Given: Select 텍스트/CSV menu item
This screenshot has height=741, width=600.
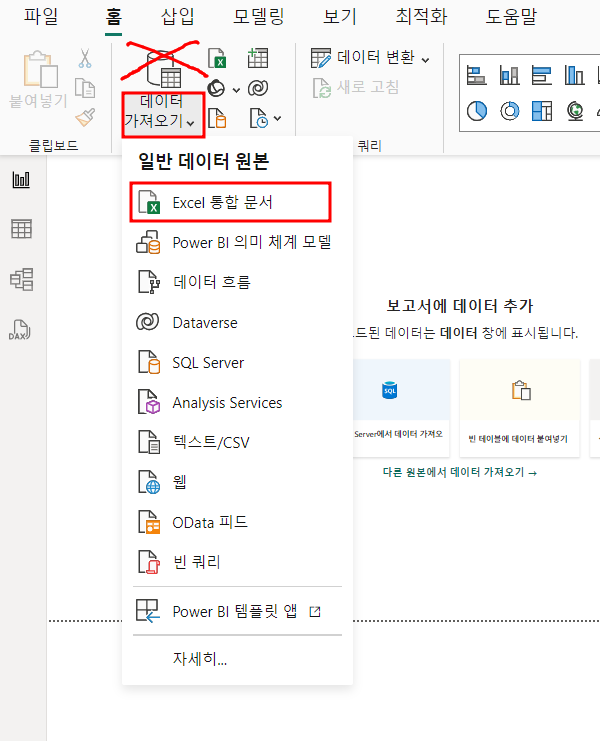Looking at the screenshot, I should click(x=237, y=442).
